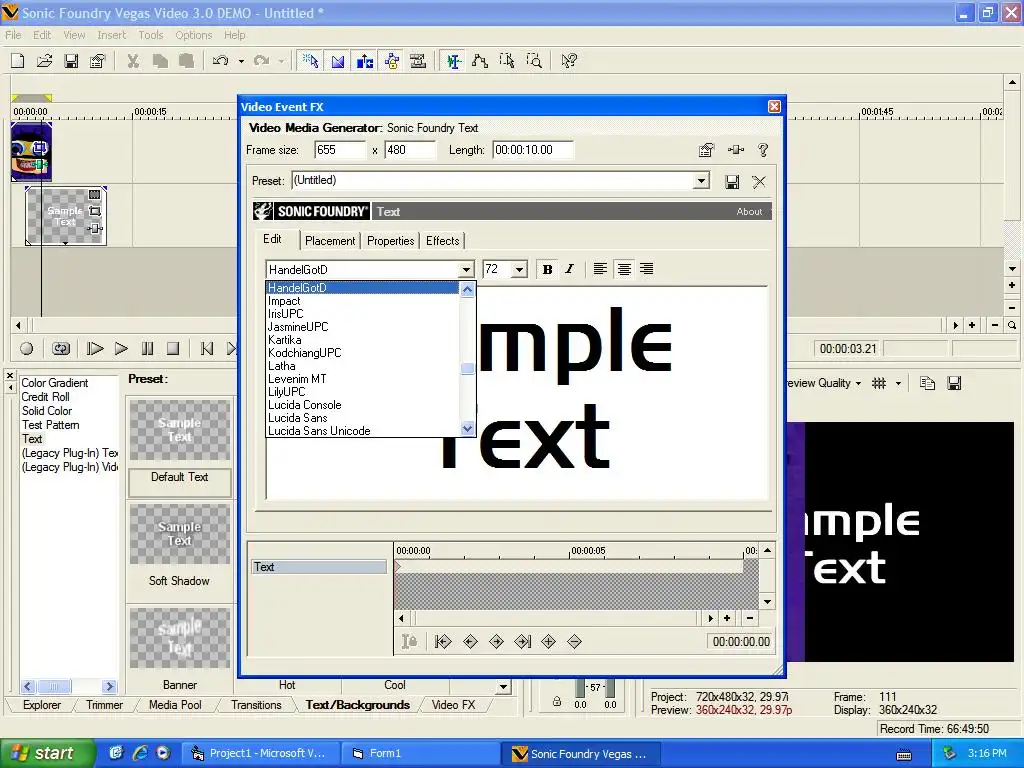Screen dimensions: 1024x768
Task: Toggle Automatic Crossfades toolbar button
Action: coord(338,61)
